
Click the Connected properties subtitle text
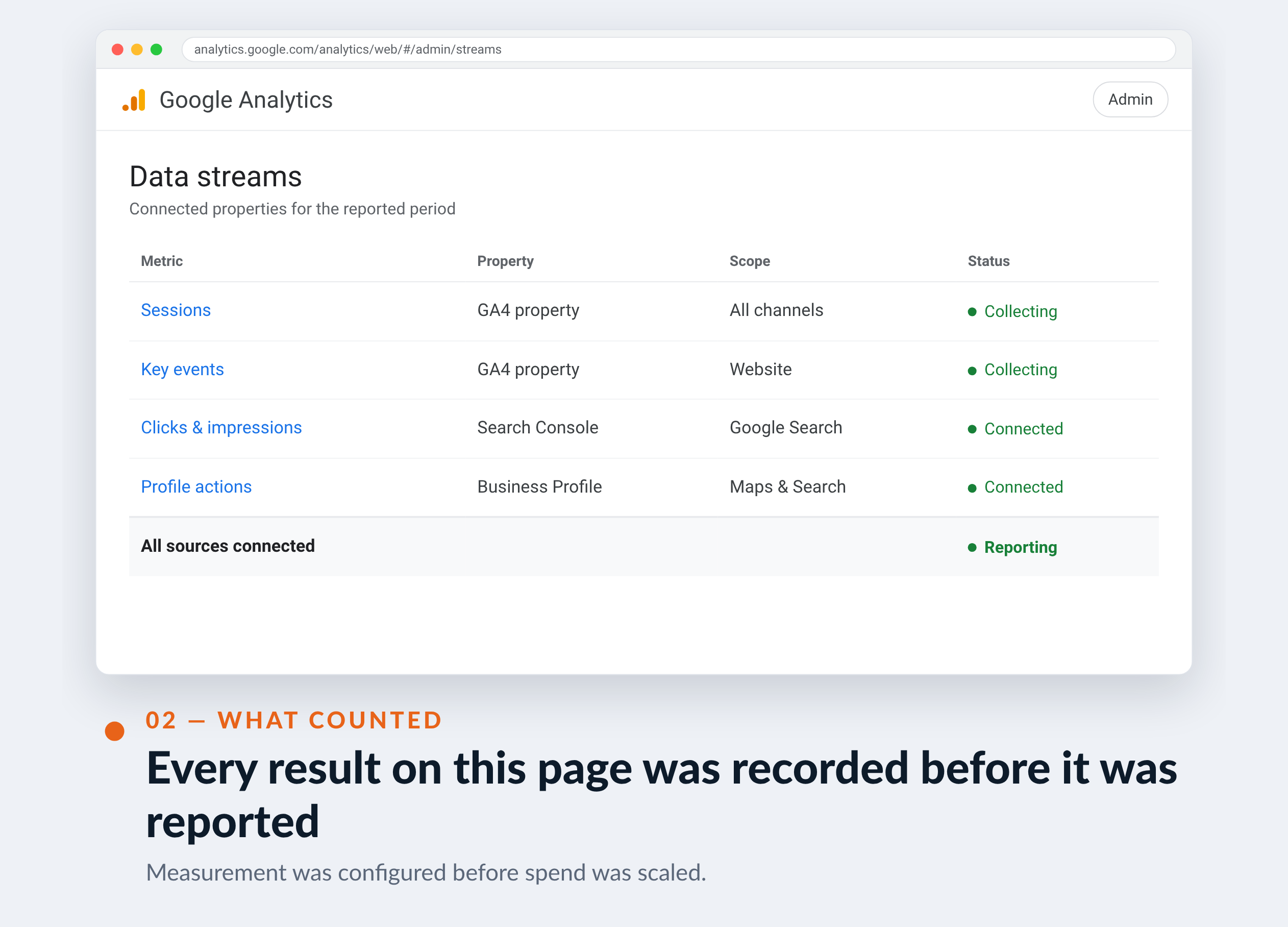click(292, 209)
